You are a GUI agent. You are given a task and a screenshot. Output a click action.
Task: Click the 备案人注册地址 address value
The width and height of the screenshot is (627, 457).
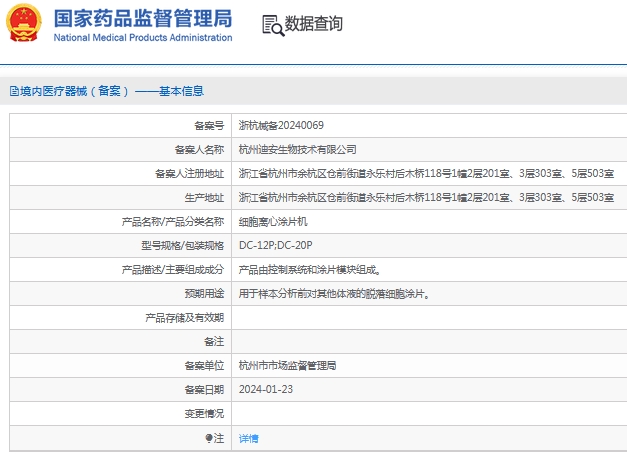[x=426, y=174]
